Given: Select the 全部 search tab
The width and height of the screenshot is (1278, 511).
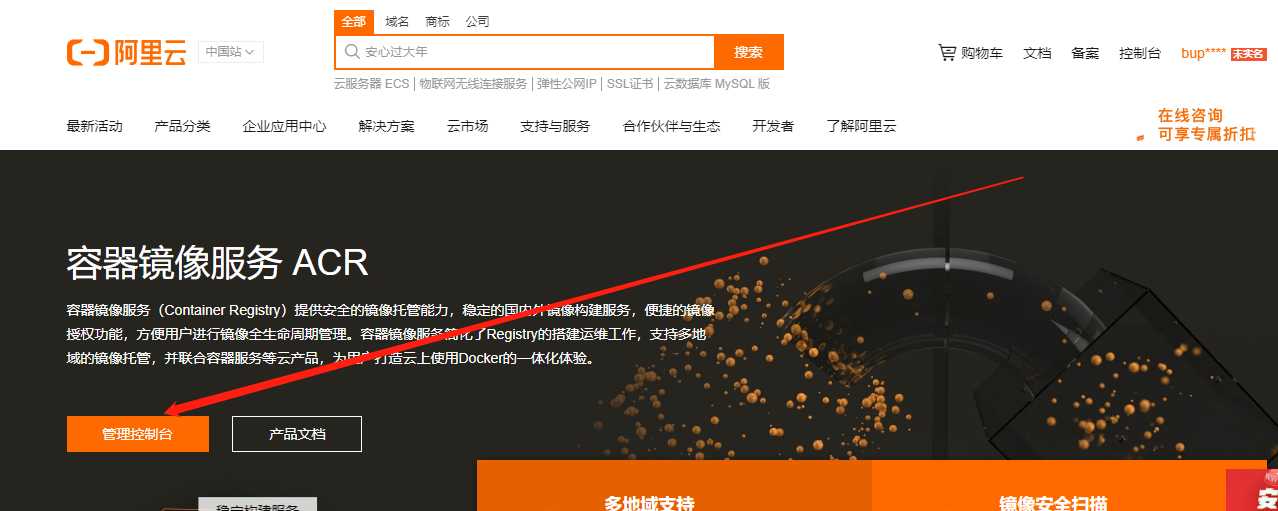Looking at the screenshot, I should pyautogui.click(x=354, y=22).
